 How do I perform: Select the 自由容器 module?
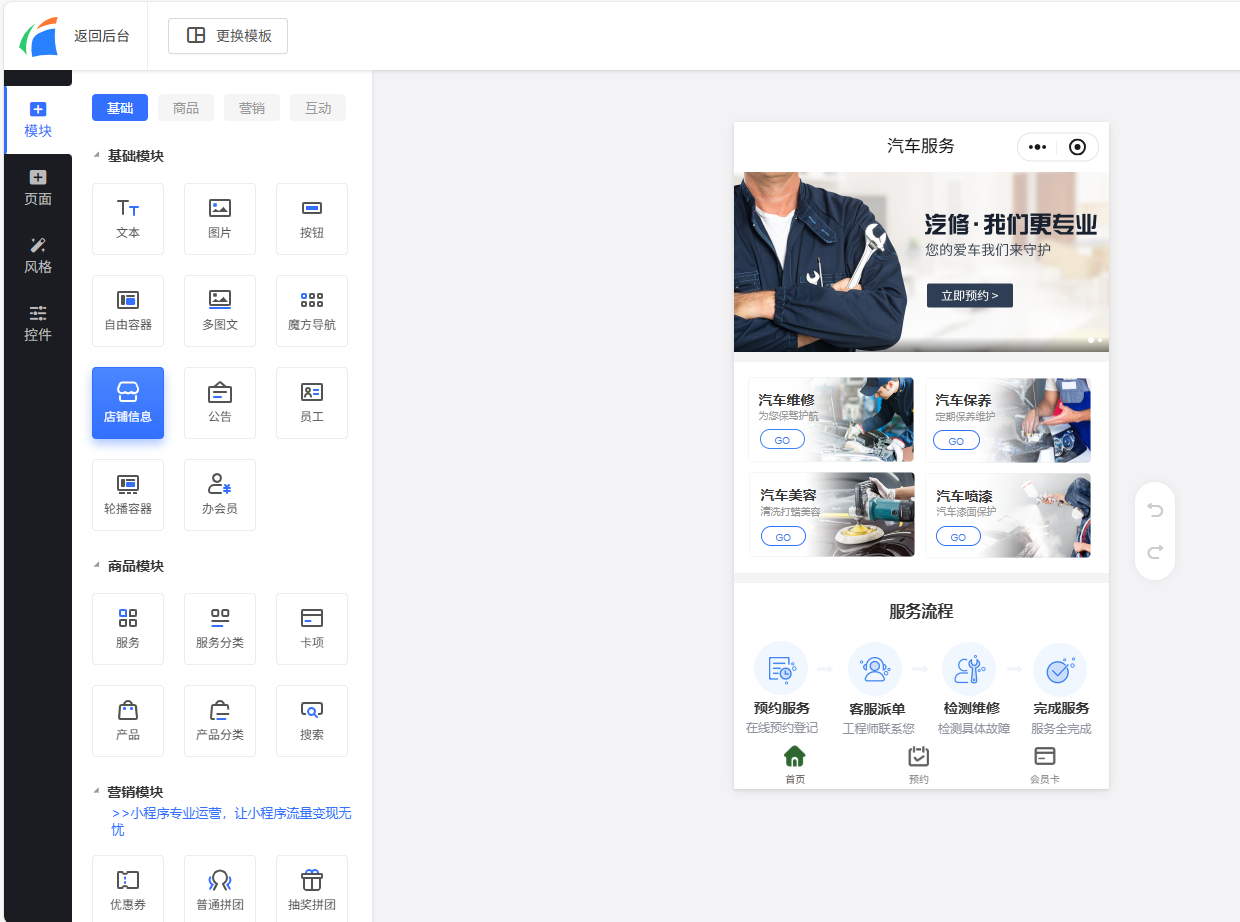point(128,311)
